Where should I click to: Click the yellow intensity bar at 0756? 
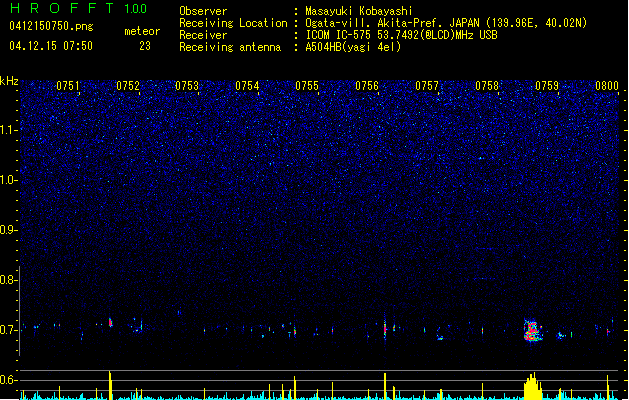(385, 386)
